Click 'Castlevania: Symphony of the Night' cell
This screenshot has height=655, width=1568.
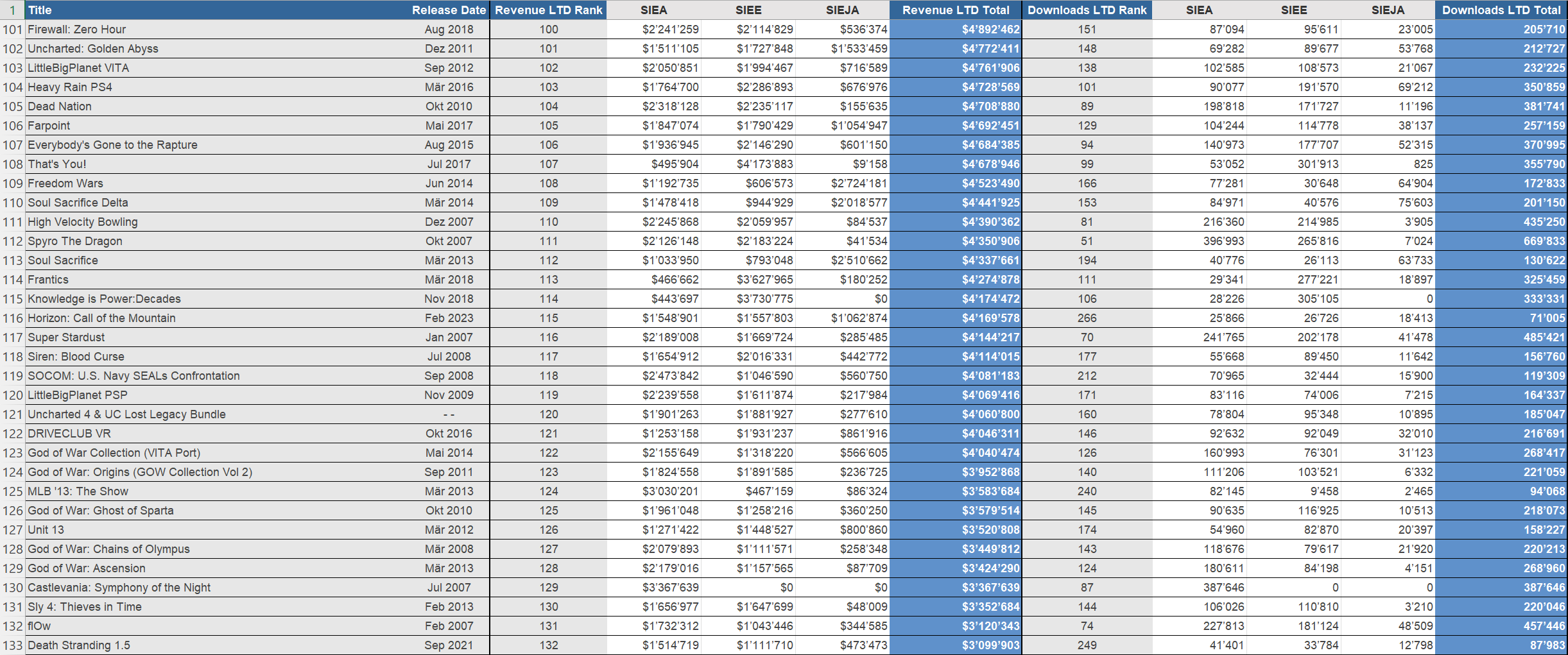217,588
